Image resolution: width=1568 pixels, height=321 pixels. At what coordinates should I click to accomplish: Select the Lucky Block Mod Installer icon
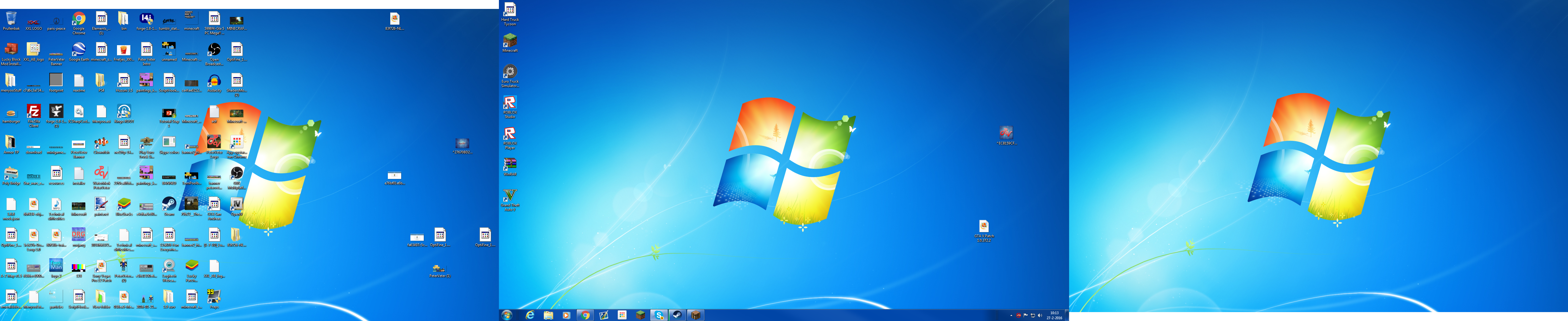click(11, 54)
